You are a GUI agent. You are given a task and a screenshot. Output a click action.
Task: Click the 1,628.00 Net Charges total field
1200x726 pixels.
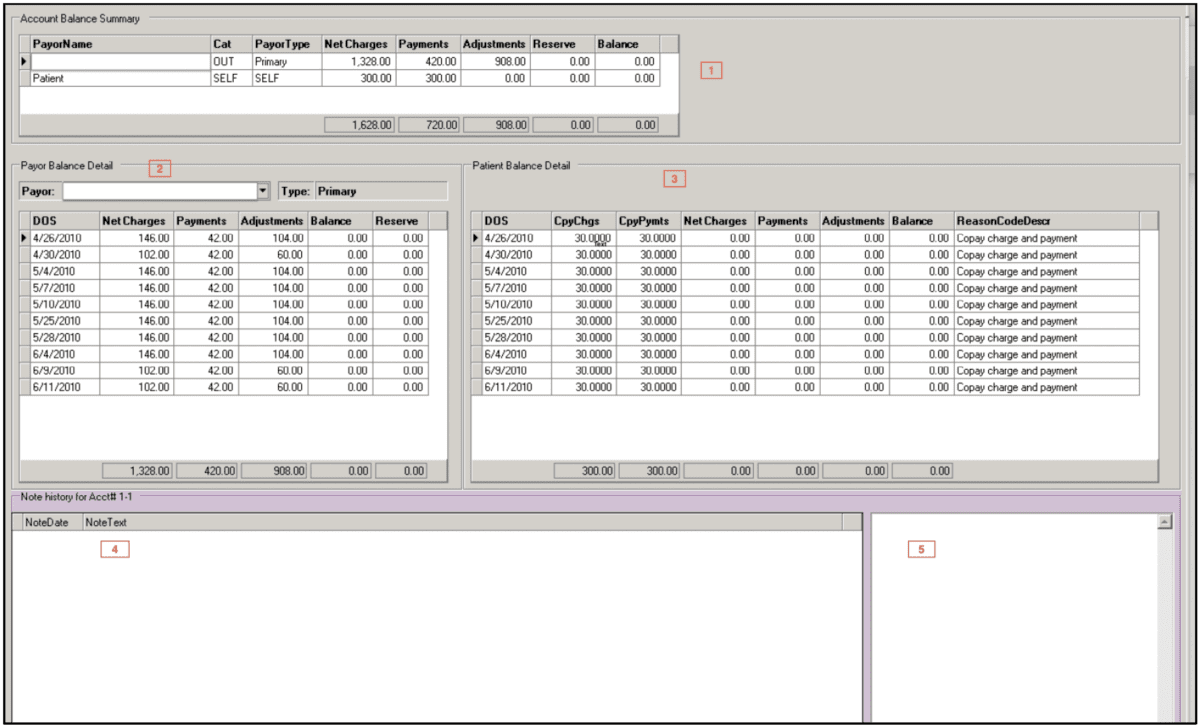[361, 124]
